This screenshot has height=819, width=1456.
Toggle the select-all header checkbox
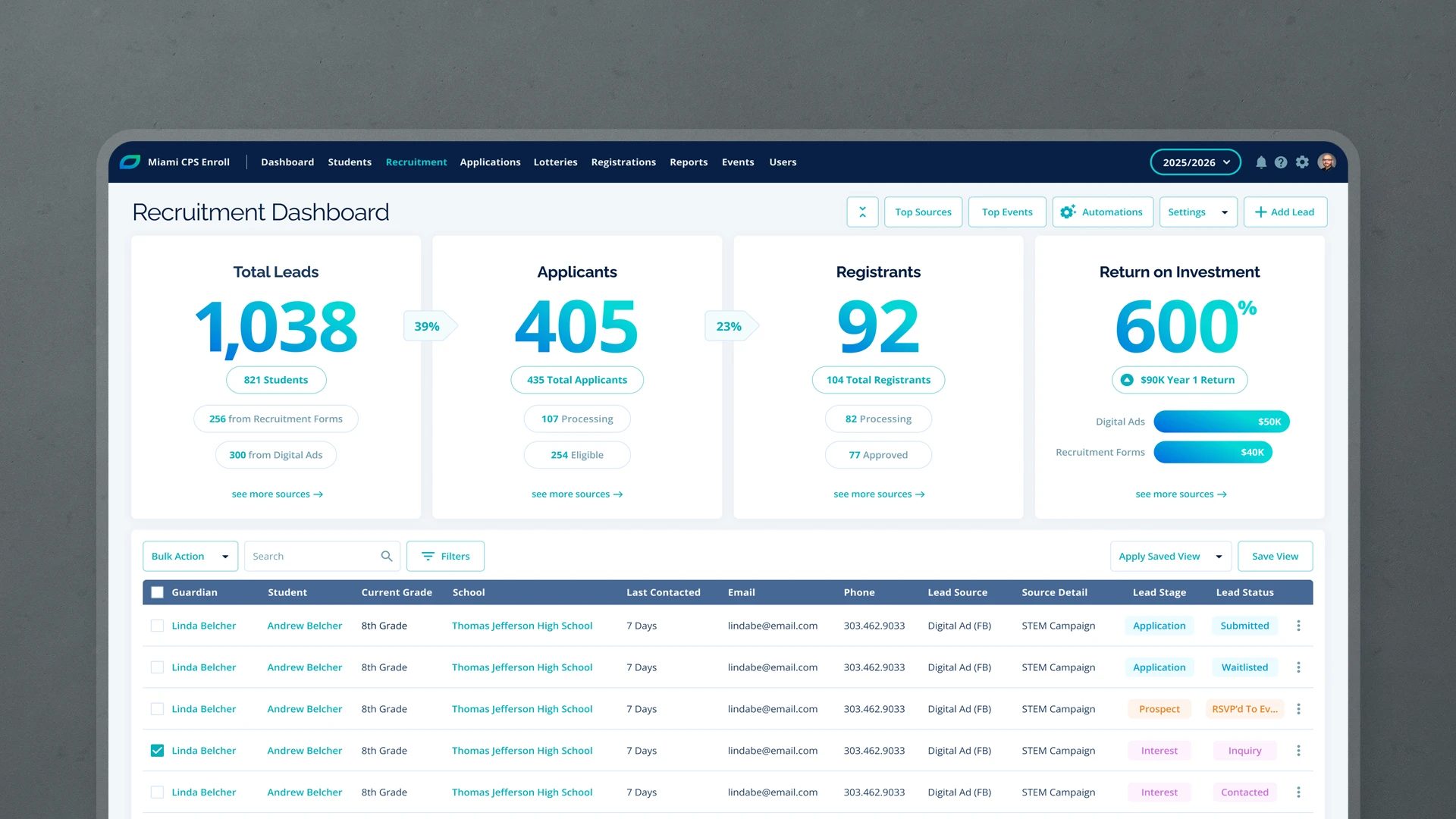coord(157,592)
